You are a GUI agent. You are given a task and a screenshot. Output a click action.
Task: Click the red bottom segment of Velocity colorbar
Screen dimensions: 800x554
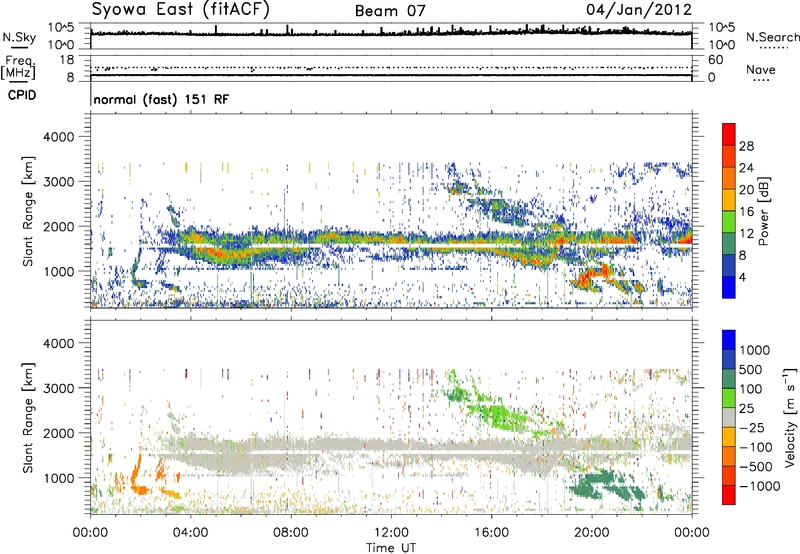[729, 495]
